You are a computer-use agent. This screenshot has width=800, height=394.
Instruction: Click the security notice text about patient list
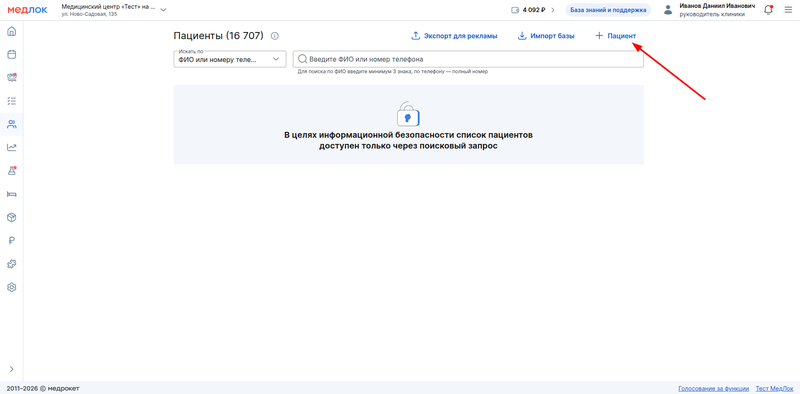click(x=408, y=140)
